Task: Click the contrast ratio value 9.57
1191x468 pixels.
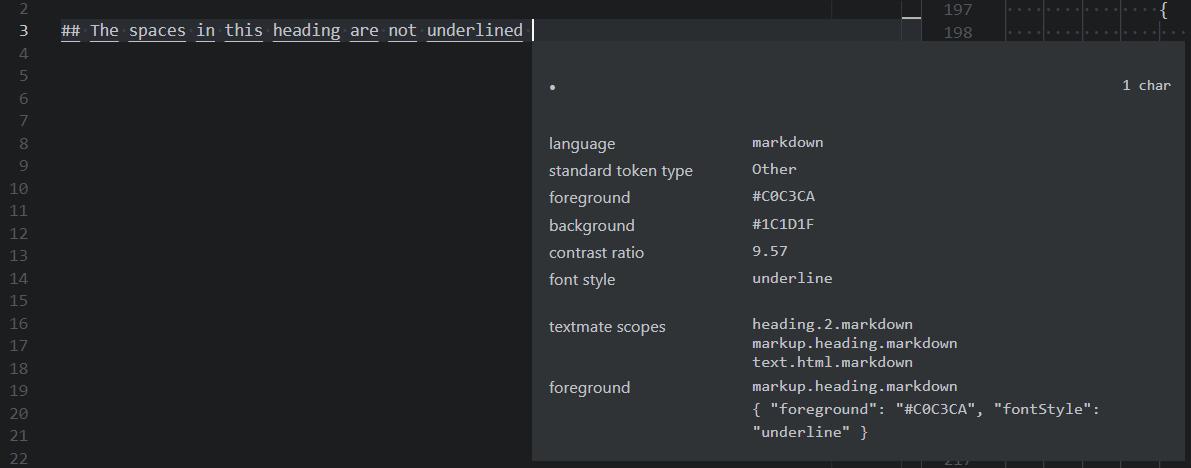Action: (x=769, y=251)
